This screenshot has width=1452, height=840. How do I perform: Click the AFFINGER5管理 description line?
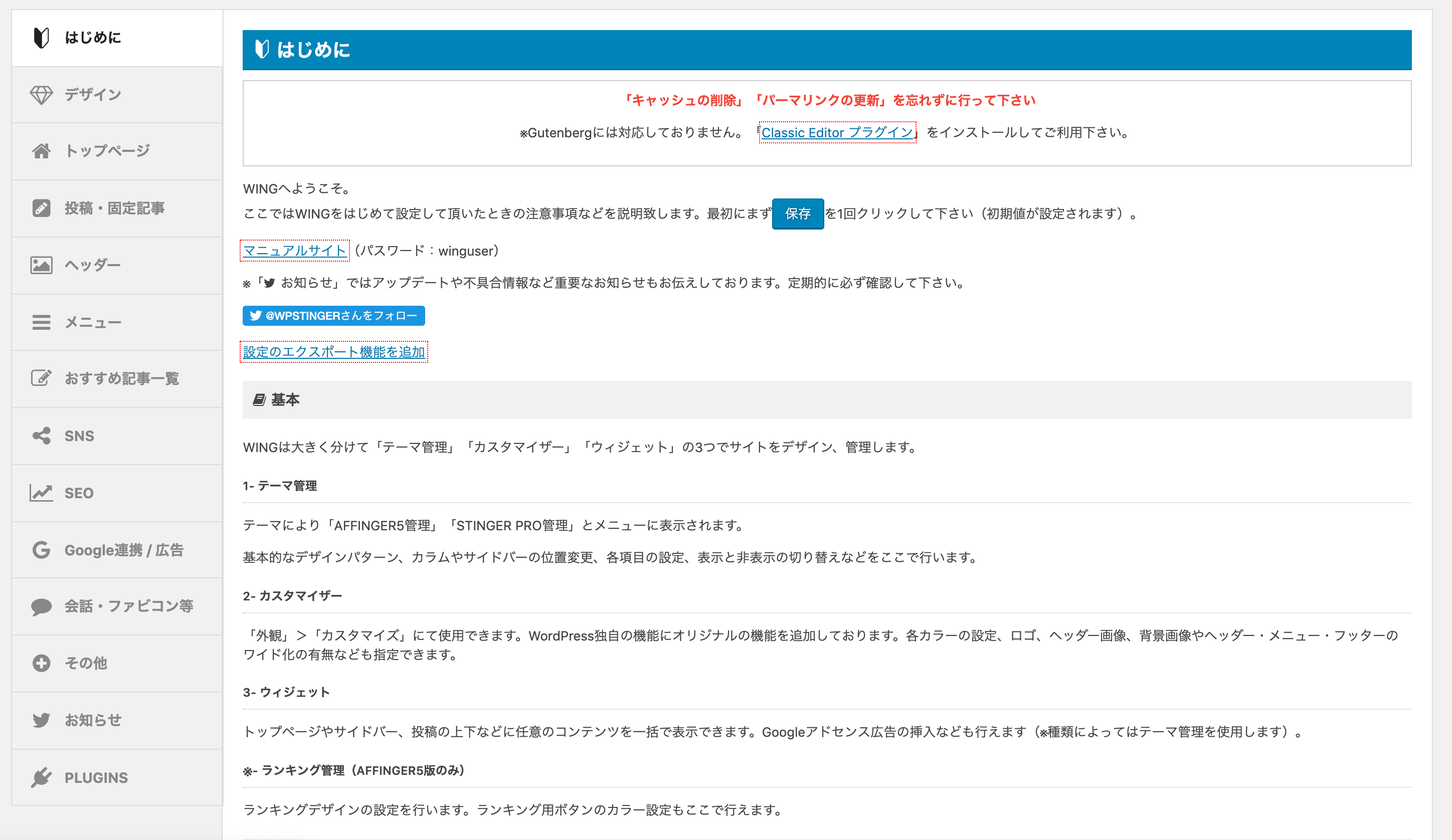(494, 525)
